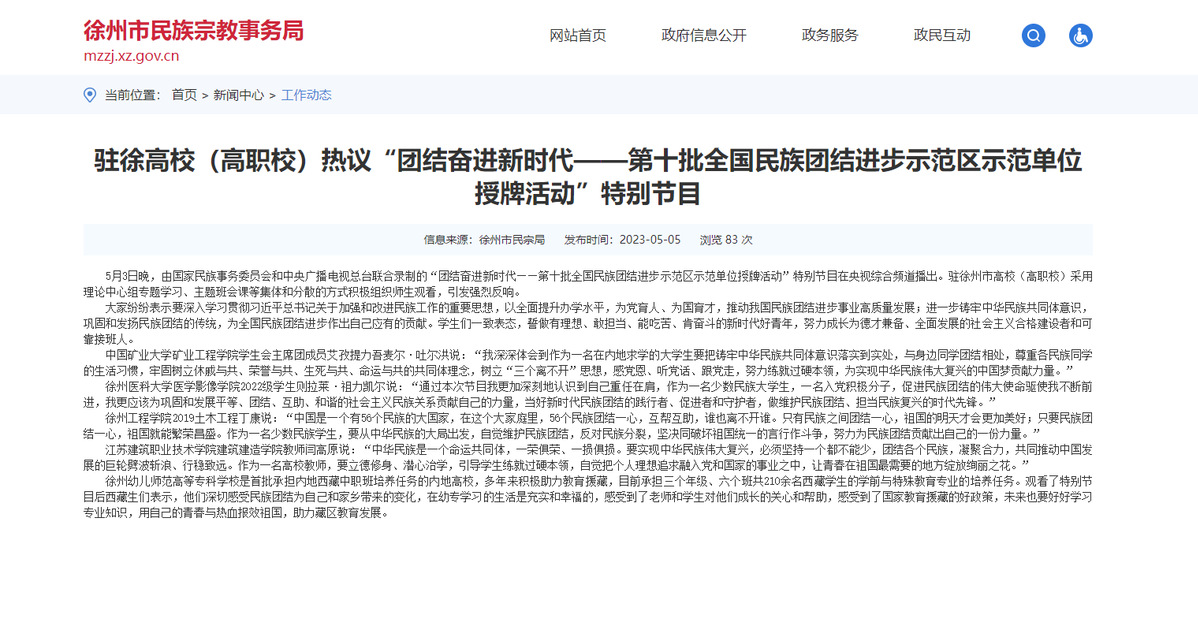The width and height of the screenshot is (1198, 641).
Task: Select the 政务服务 menu item
Action: pos(829,35)
